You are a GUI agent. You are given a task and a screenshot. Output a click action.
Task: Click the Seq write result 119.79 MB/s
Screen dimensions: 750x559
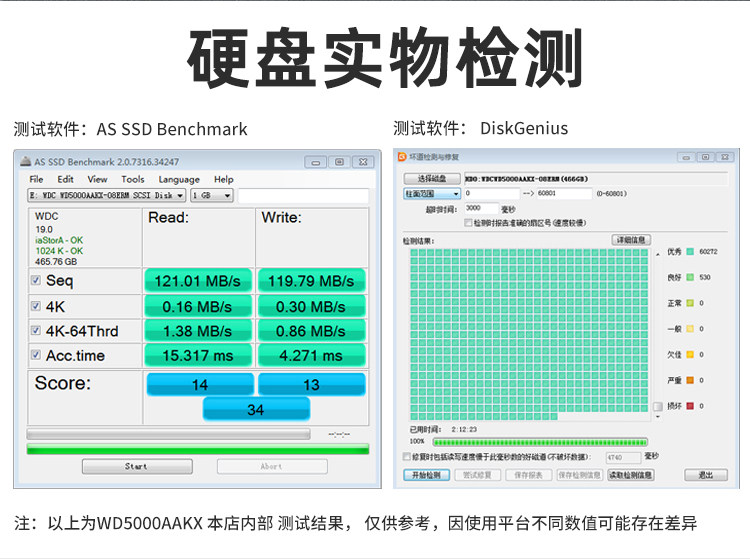coord(311,281)
